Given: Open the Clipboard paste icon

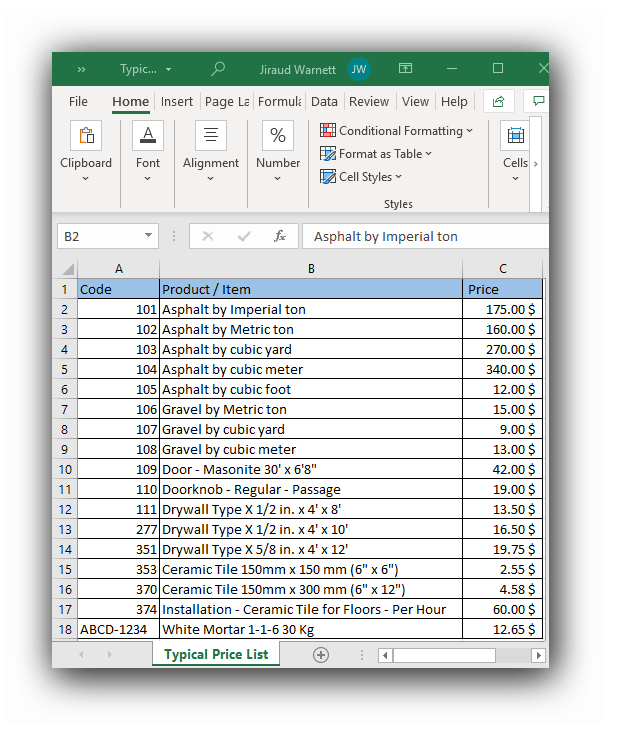Looking at the screenshot, I should (86, 136).
